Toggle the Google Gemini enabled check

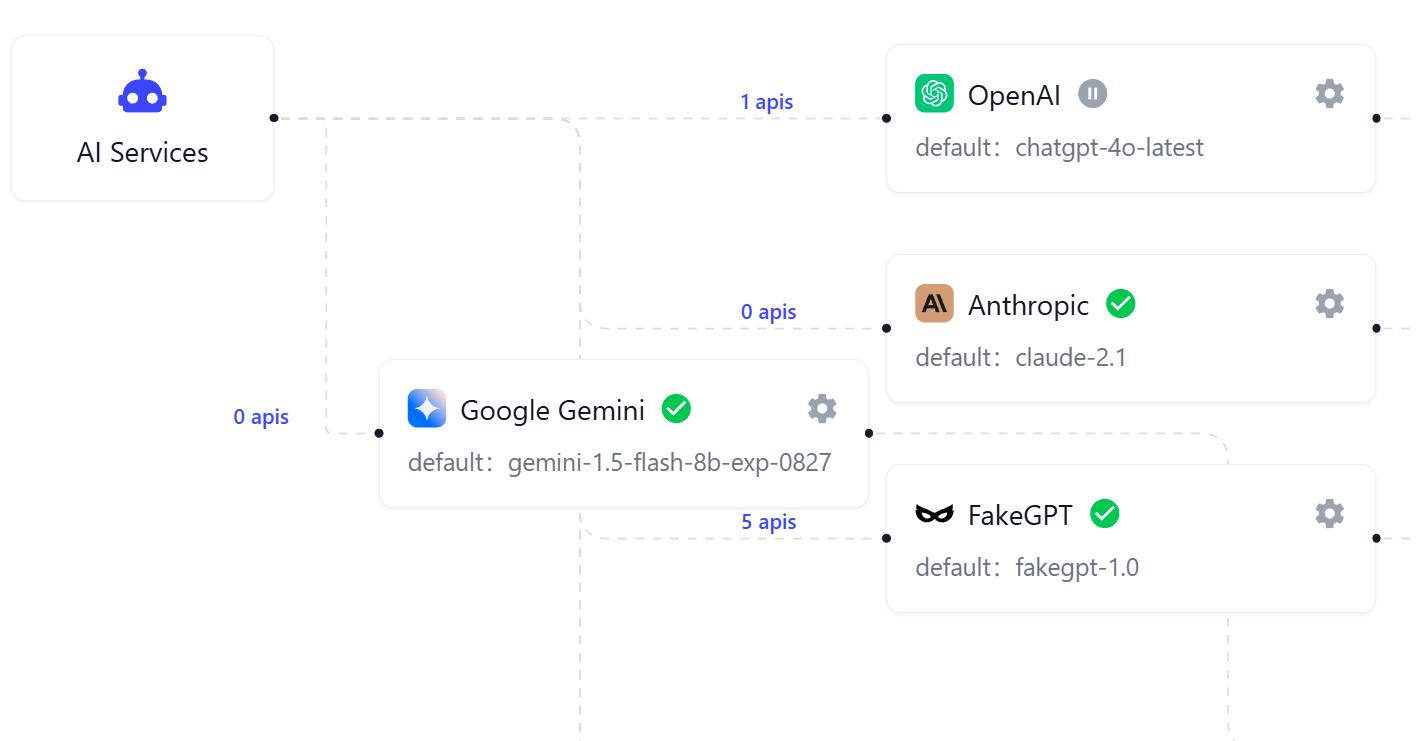tap(677, 409)
